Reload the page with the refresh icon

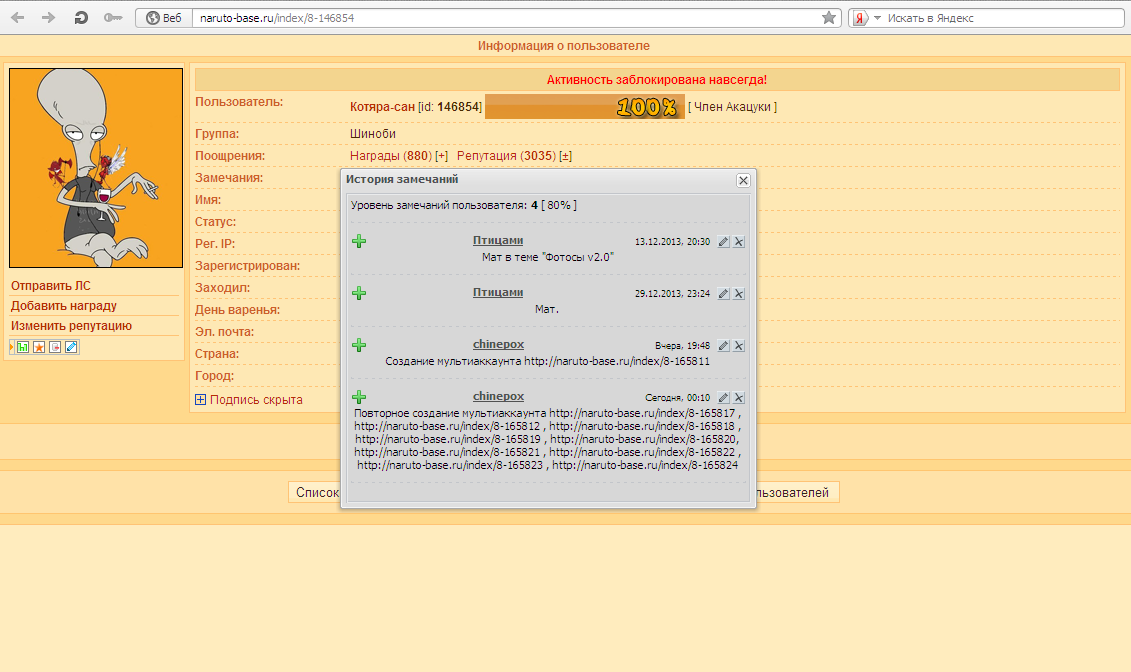click(x=81, y=17)
